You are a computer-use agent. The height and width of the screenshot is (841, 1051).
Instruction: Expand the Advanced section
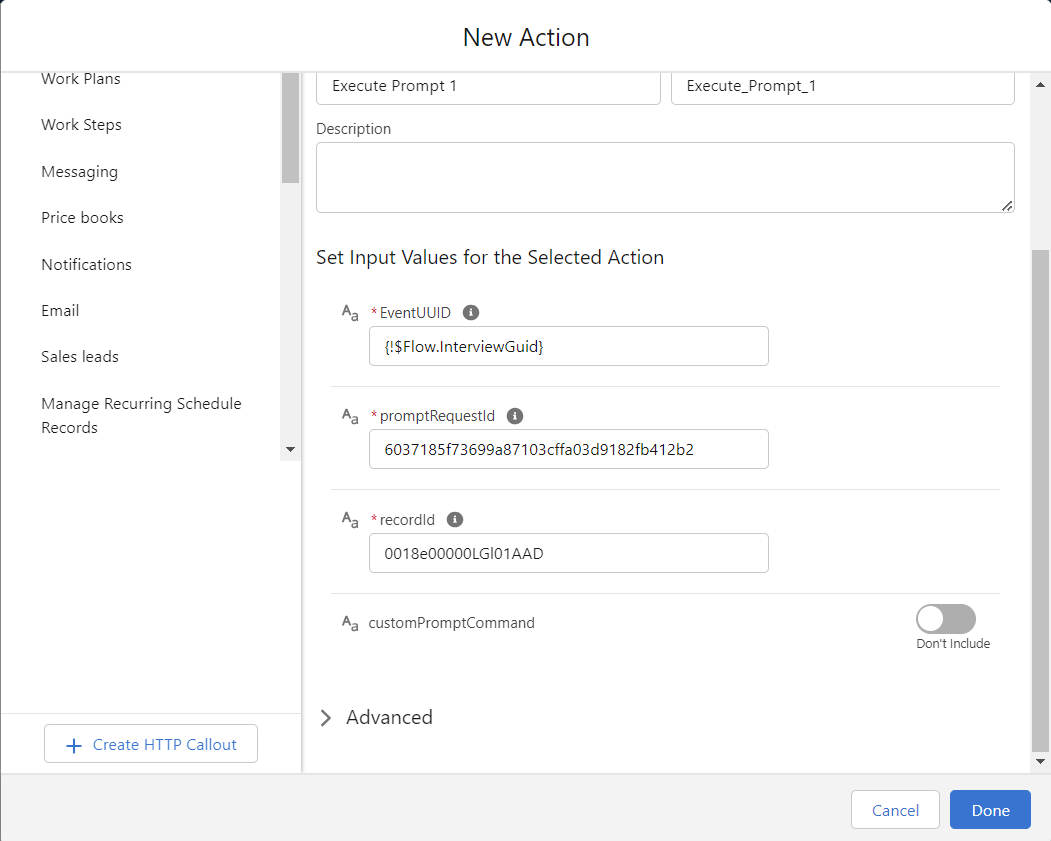coord(326,718)
